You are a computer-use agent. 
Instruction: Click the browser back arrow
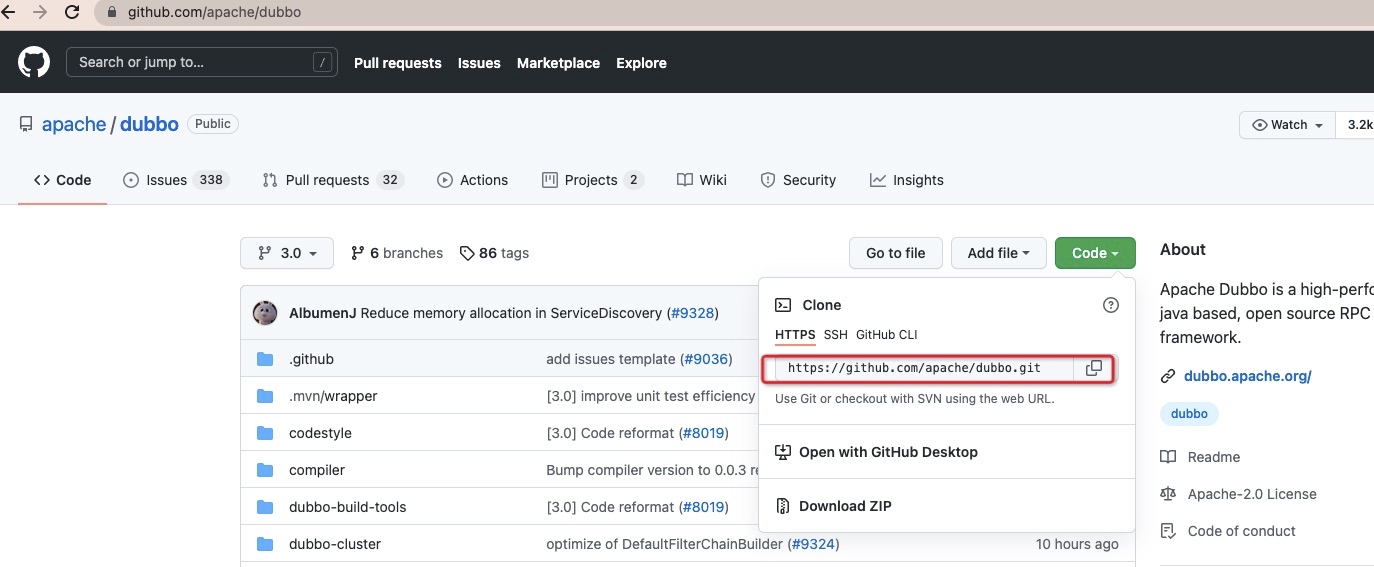click(x=9, y=13)
